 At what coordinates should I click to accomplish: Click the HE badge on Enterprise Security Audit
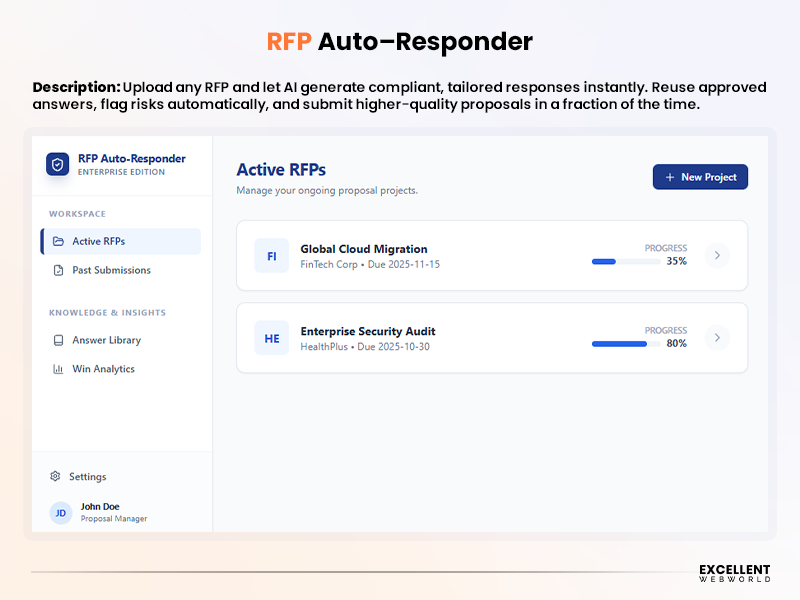coord(271,338)
